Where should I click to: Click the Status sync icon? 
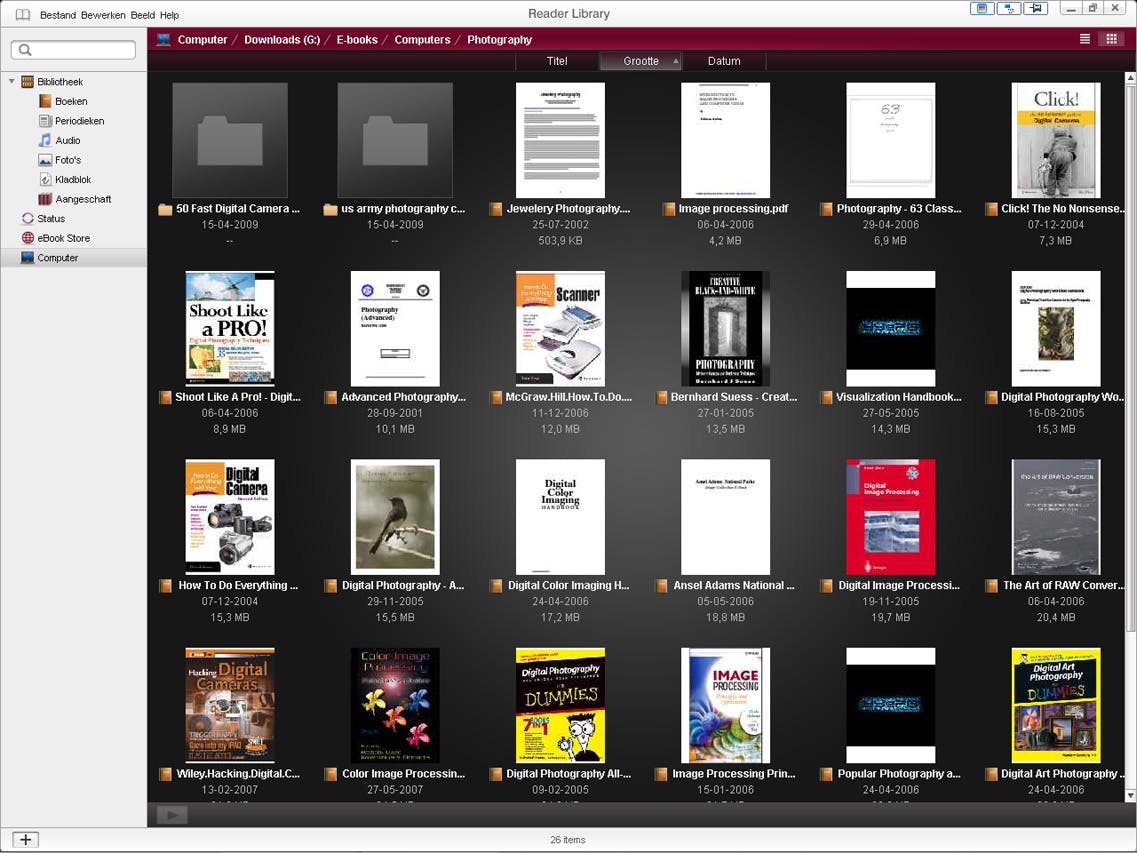coord(28,218)
